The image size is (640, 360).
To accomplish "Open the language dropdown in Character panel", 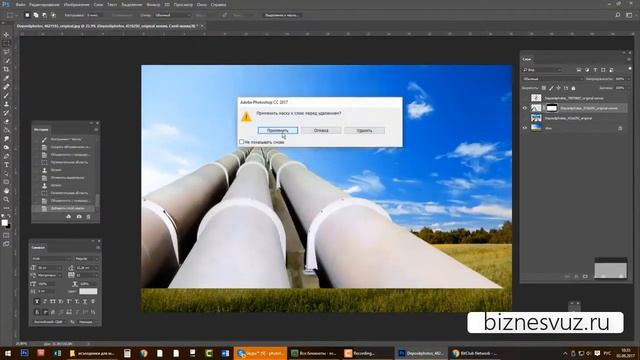I will (50, 322).
